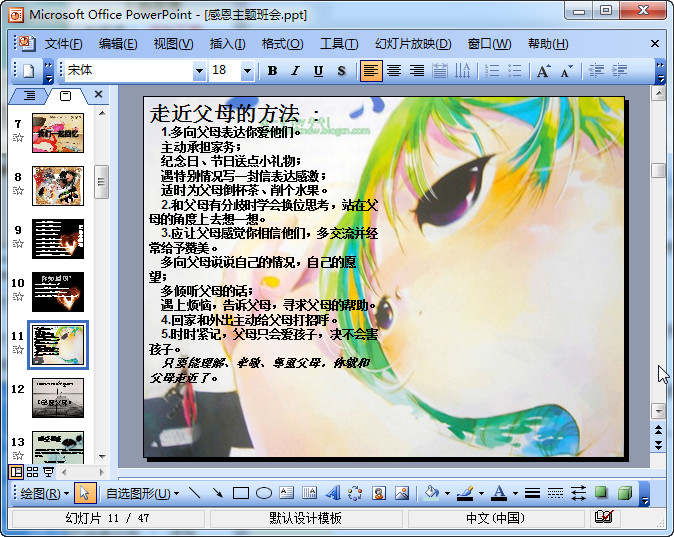Open Fill Color dropdown arrow
Screen dimensions: 674x537
tap(447, 494)
